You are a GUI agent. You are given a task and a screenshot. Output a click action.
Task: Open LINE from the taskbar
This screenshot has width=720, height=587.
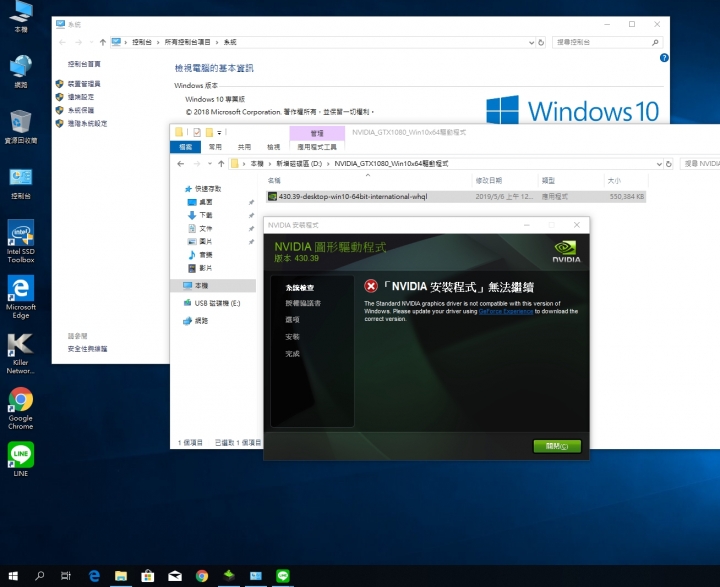pyautogui.click(x=283, y=576)
